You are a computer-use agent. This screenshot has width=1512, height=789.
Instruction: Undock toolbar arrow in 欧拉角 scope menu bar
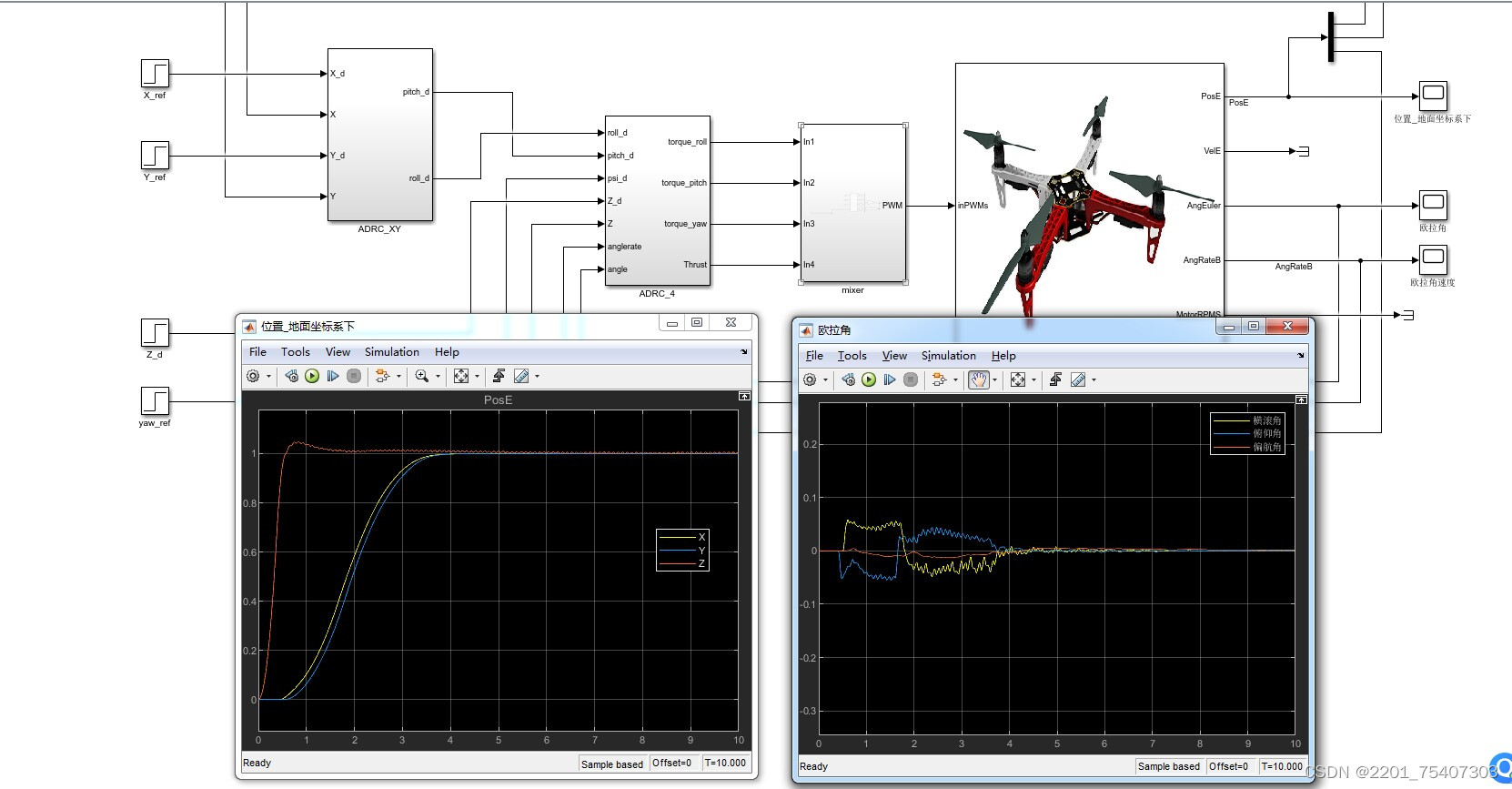tap(1301, 356)
